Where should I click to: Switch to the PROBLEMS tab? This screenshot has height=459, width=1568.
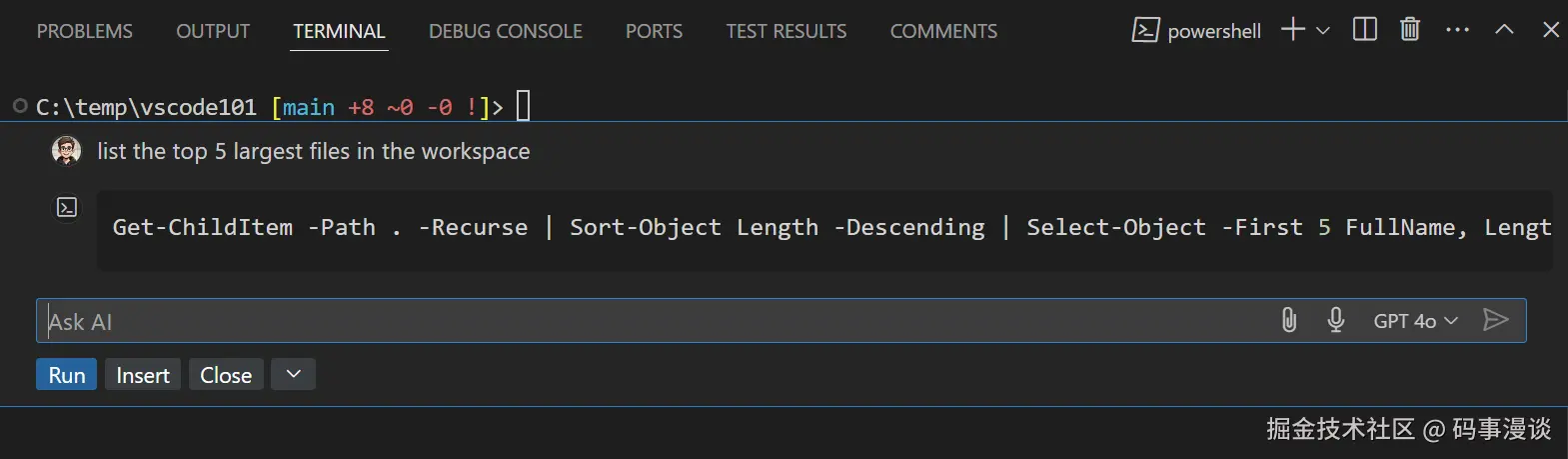[x=85, y=31]
